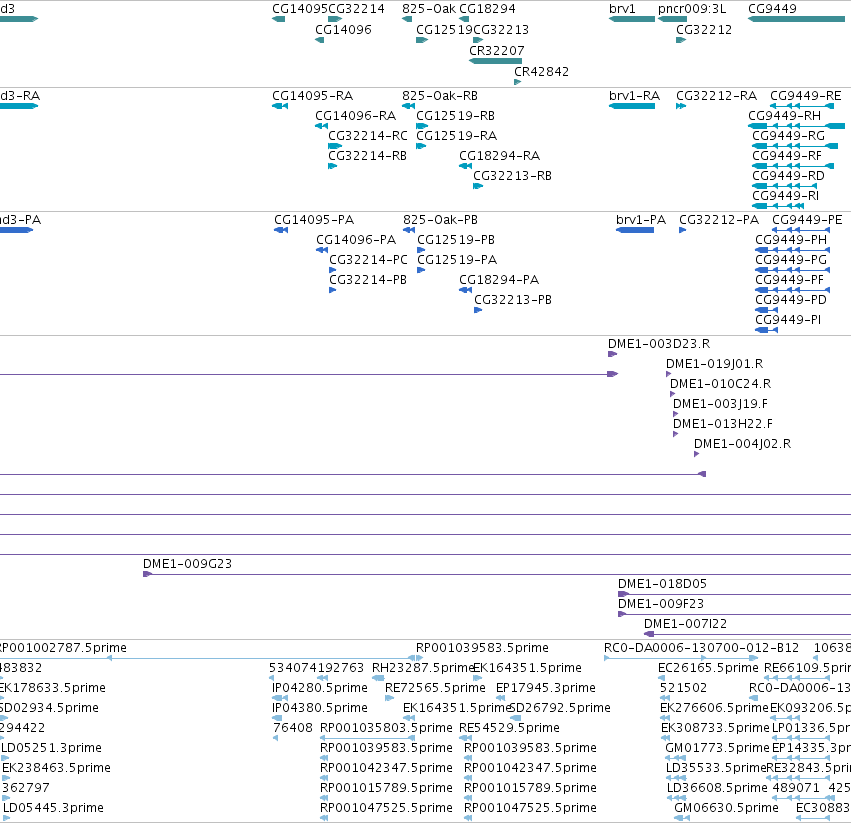This screenshot has height=823, width=851.
Task: Open the CG14095-RA transcript label
Action: [x=312, y=96]
